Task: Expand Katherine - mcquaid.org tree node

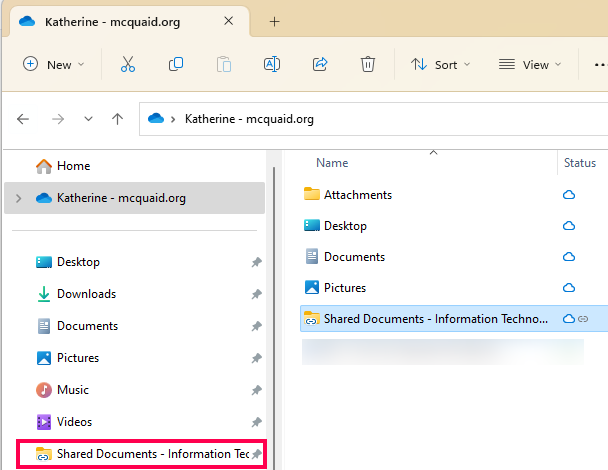Action: pos(18,198)
